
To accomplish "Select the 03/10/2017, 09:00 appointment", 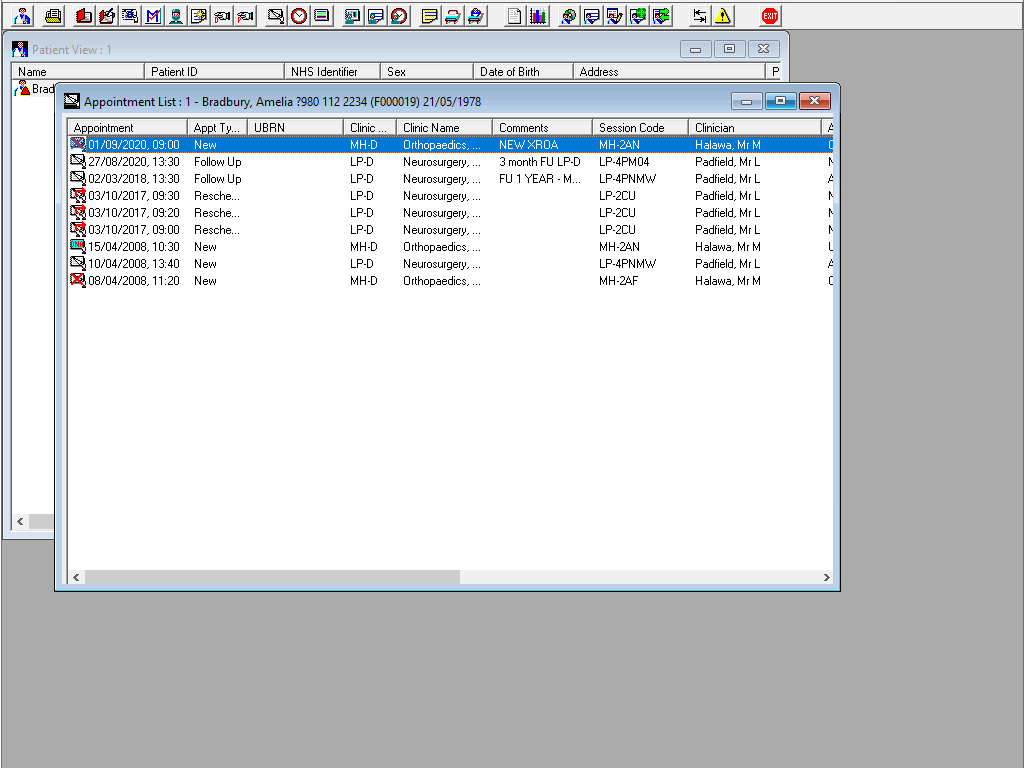I will pos(451,229).
